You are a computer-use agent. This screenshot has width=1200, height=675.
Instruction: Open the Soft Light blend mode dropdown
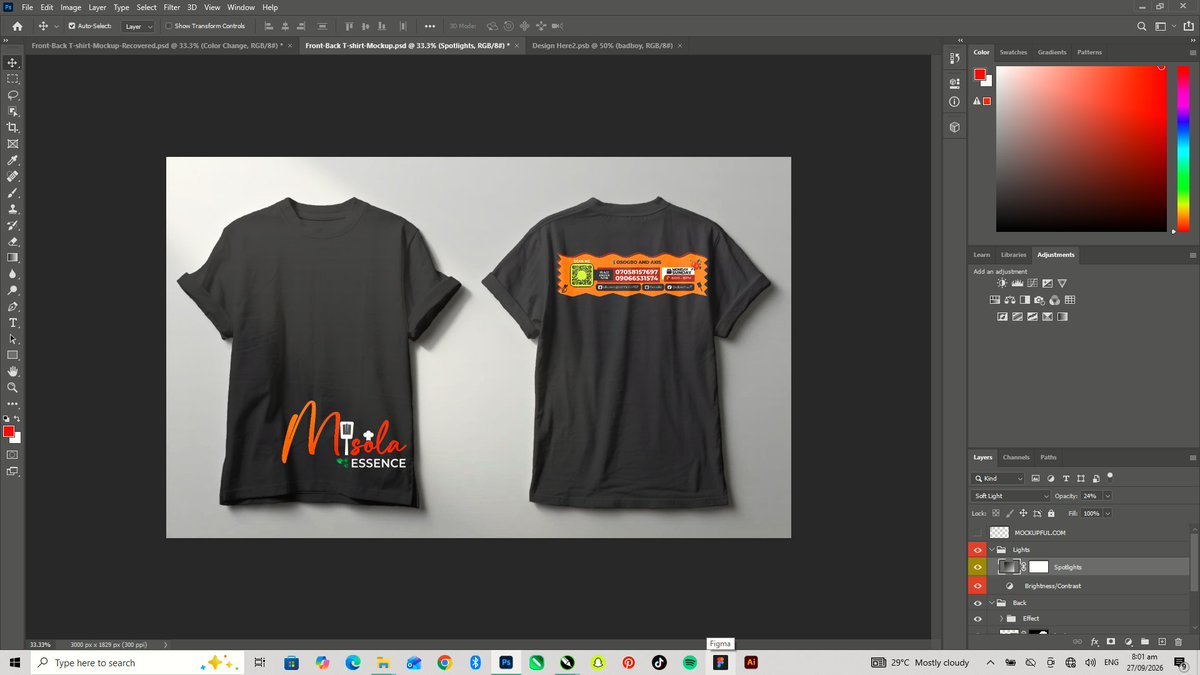coord(1011,496)
